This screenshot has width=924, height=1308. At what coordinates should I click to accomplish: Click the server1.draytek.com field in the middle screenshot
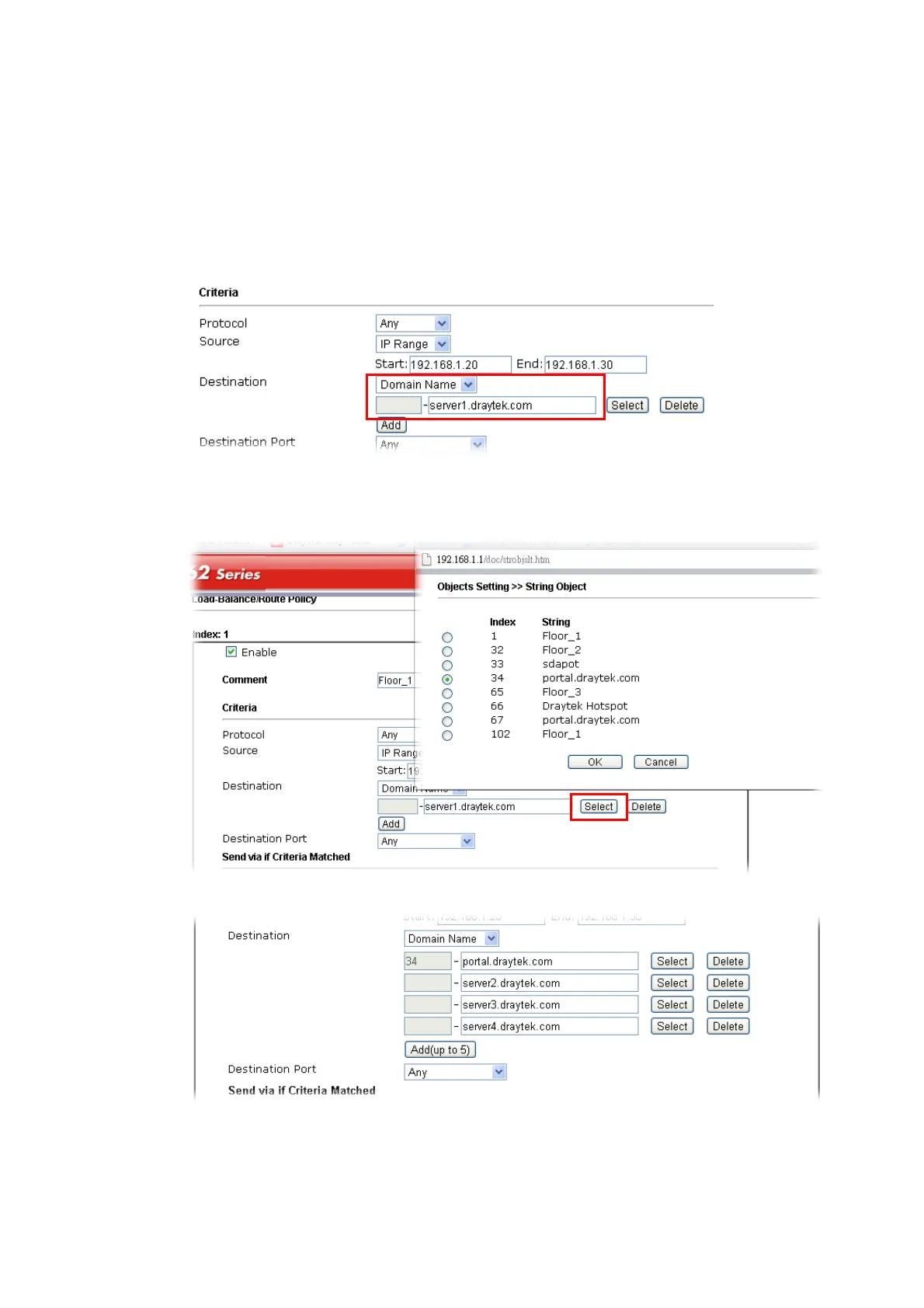tap(498, 807)
